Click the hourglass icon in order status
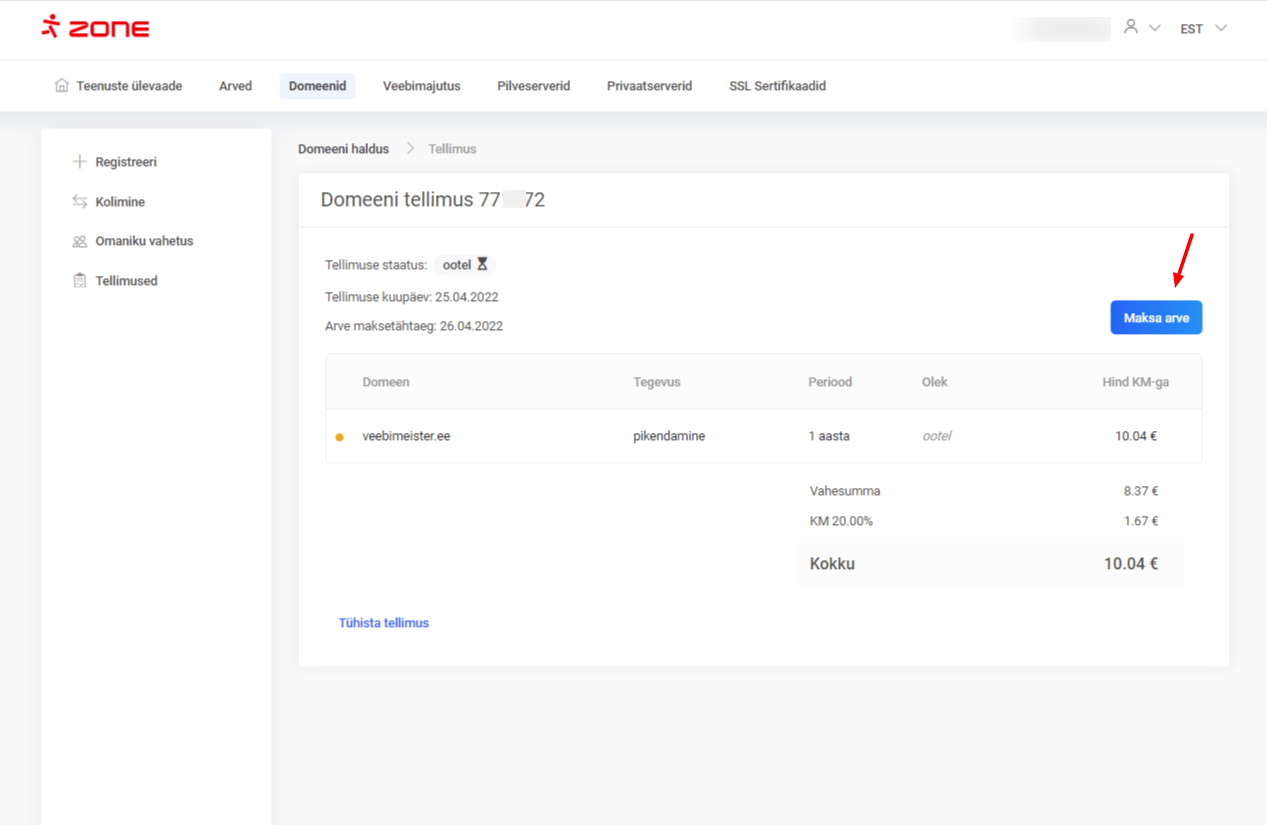 coord(482,265)
